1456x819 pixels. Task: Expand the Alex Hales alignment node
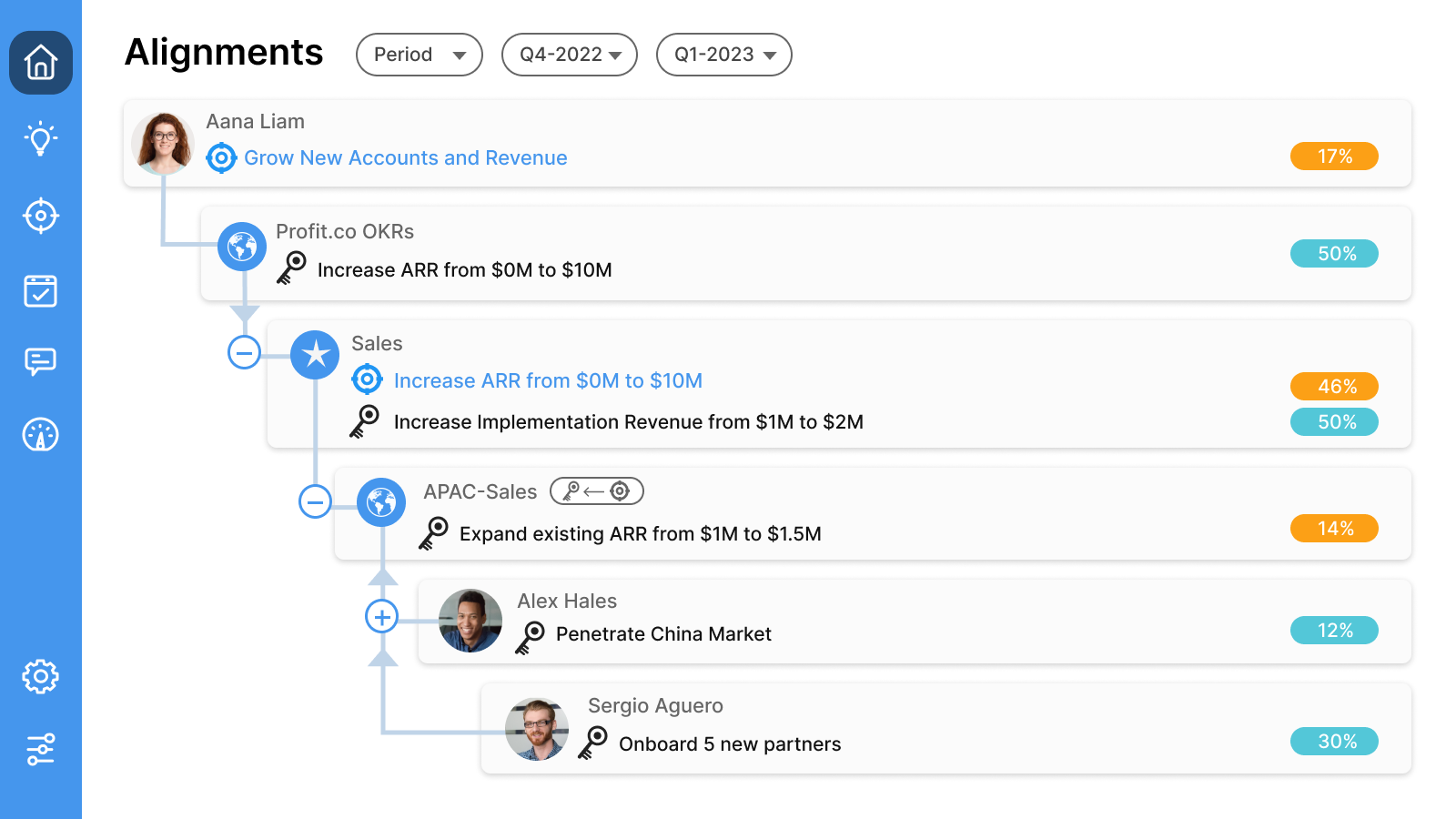point(382,617)
